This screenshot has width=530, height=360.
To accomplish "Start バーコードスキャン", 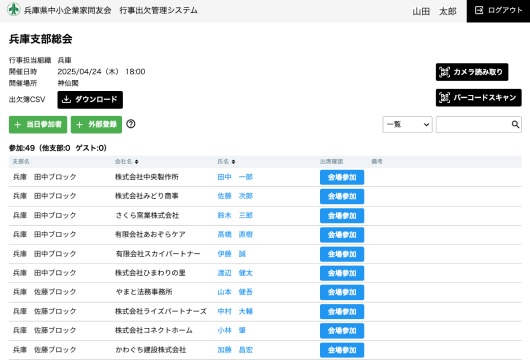I will coord(478,98).
